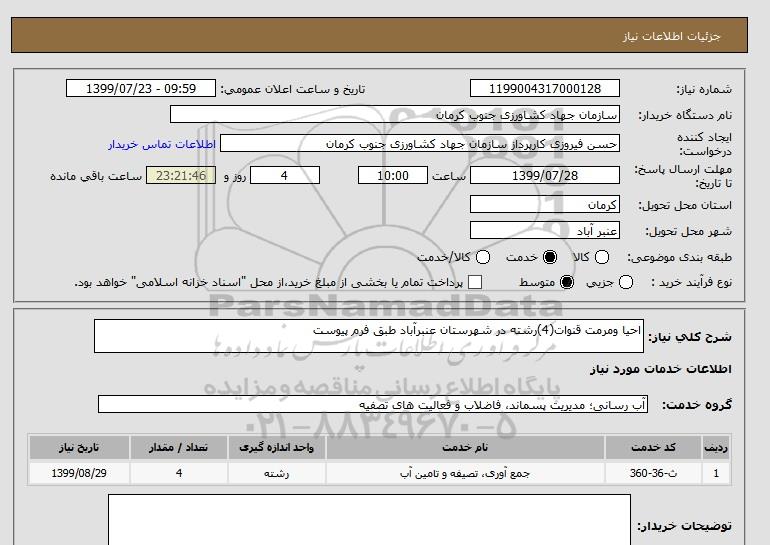Image resolution: width=770 pixels, height=545 pixels.
Task: Select the جزیی purchase type radio
Action: tap(626, 283)
